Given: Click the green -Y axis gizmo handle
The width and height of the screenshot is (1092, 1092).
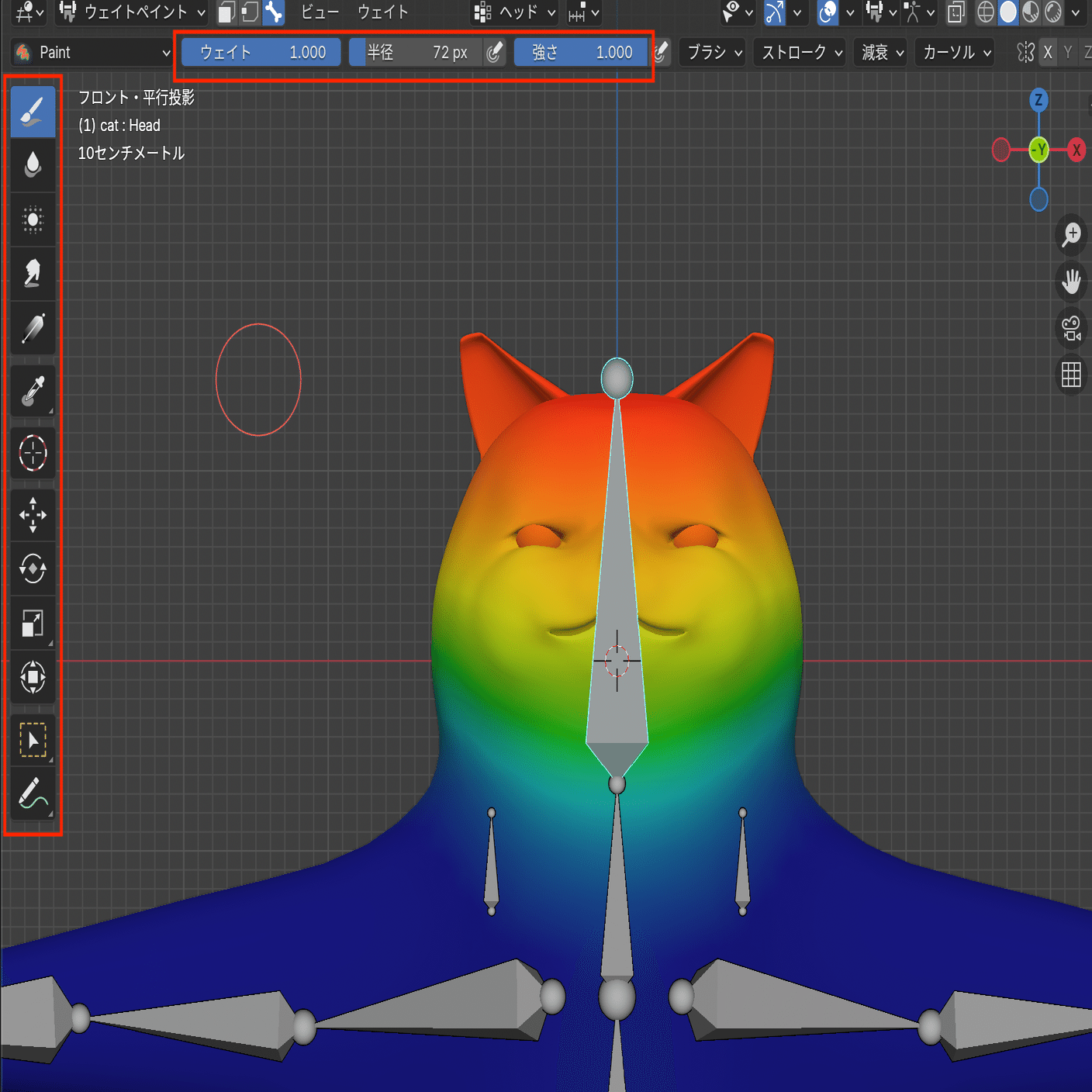Looking at the screenshot, I should [1038, 150].
